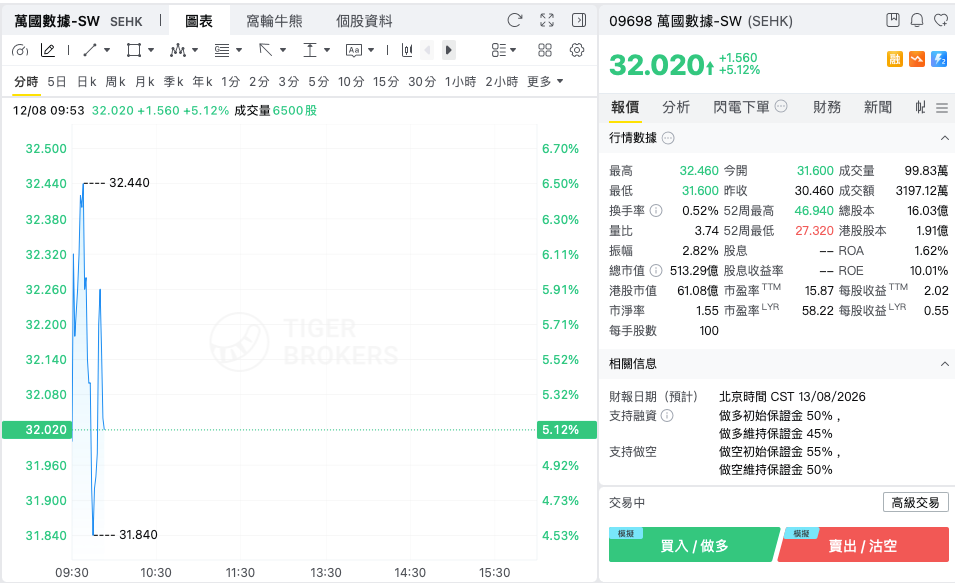This screenshot has height=583, width=955.
Task: Click info icon next to 總市值
Action: (x=656, y=270)
